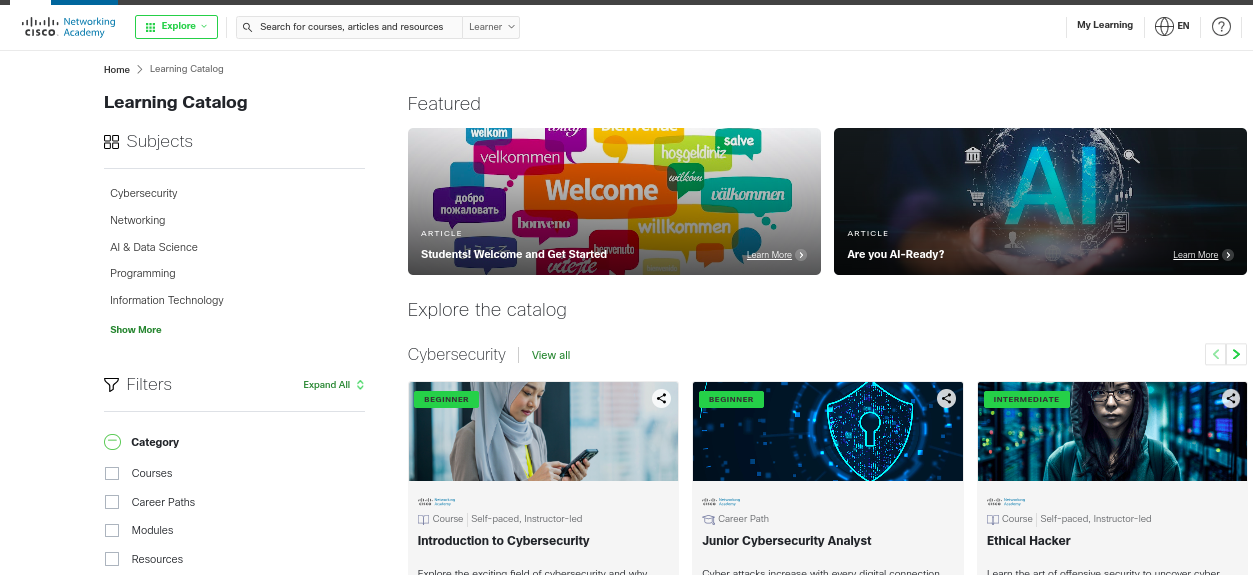Select the Networking subject

pyautogui.click(x=138, y=220)
